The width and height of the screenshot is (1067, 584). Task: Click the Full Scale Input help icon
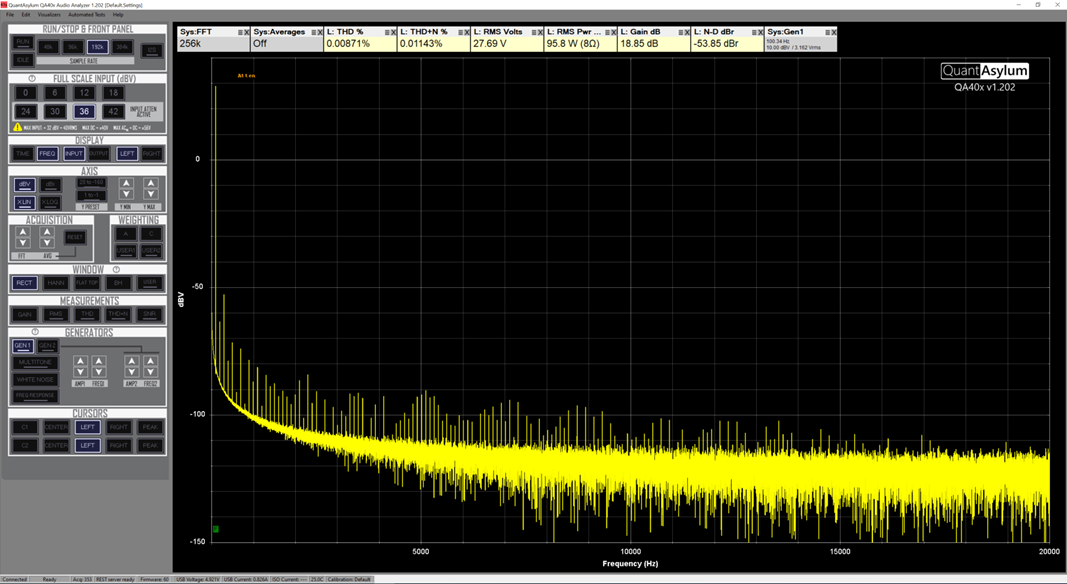pyautogui.click(x=32, y=78)
